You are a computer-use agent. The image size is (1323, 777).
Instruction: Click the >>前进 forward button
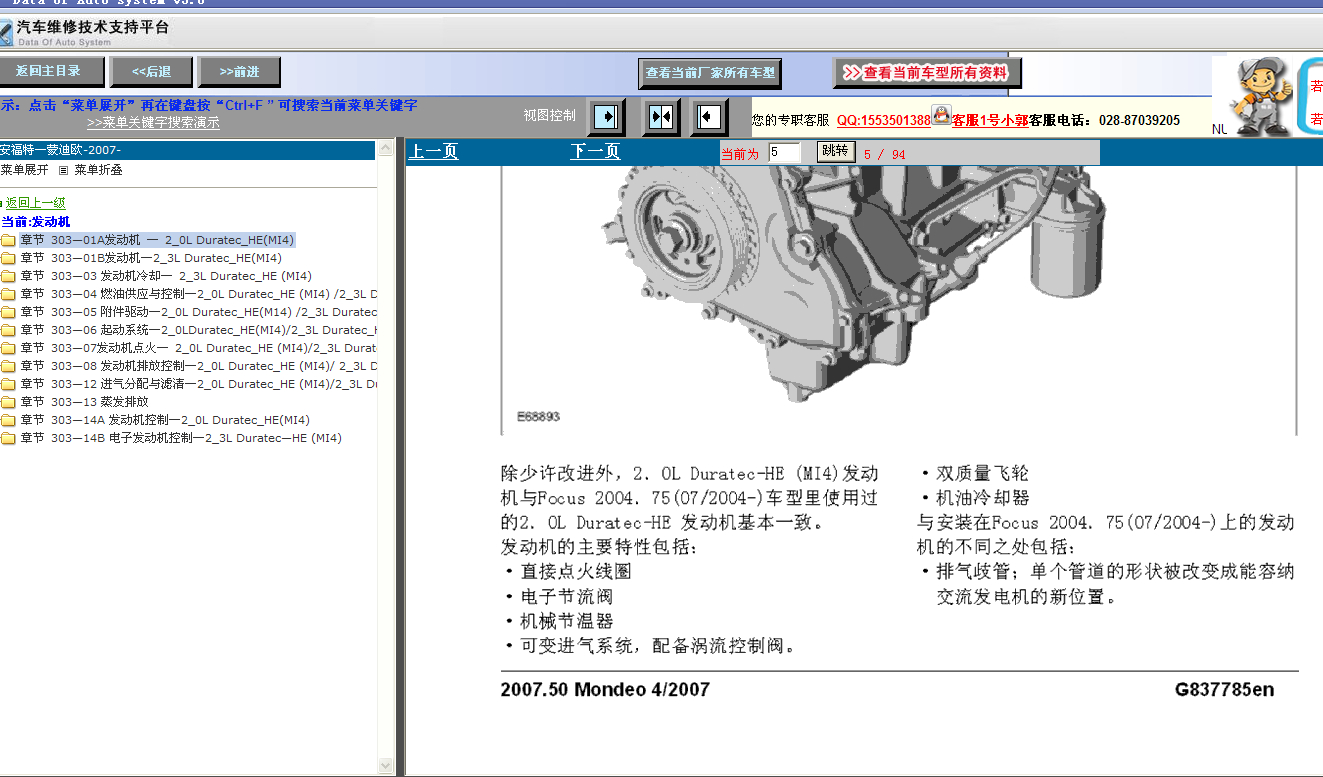point(239,72)
